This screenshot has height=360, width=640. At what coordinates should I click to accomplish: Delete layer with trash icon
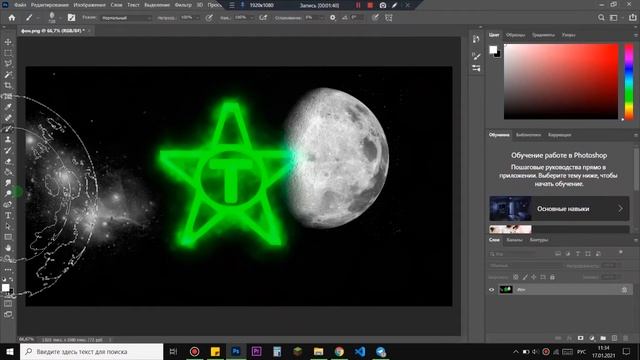625,338
